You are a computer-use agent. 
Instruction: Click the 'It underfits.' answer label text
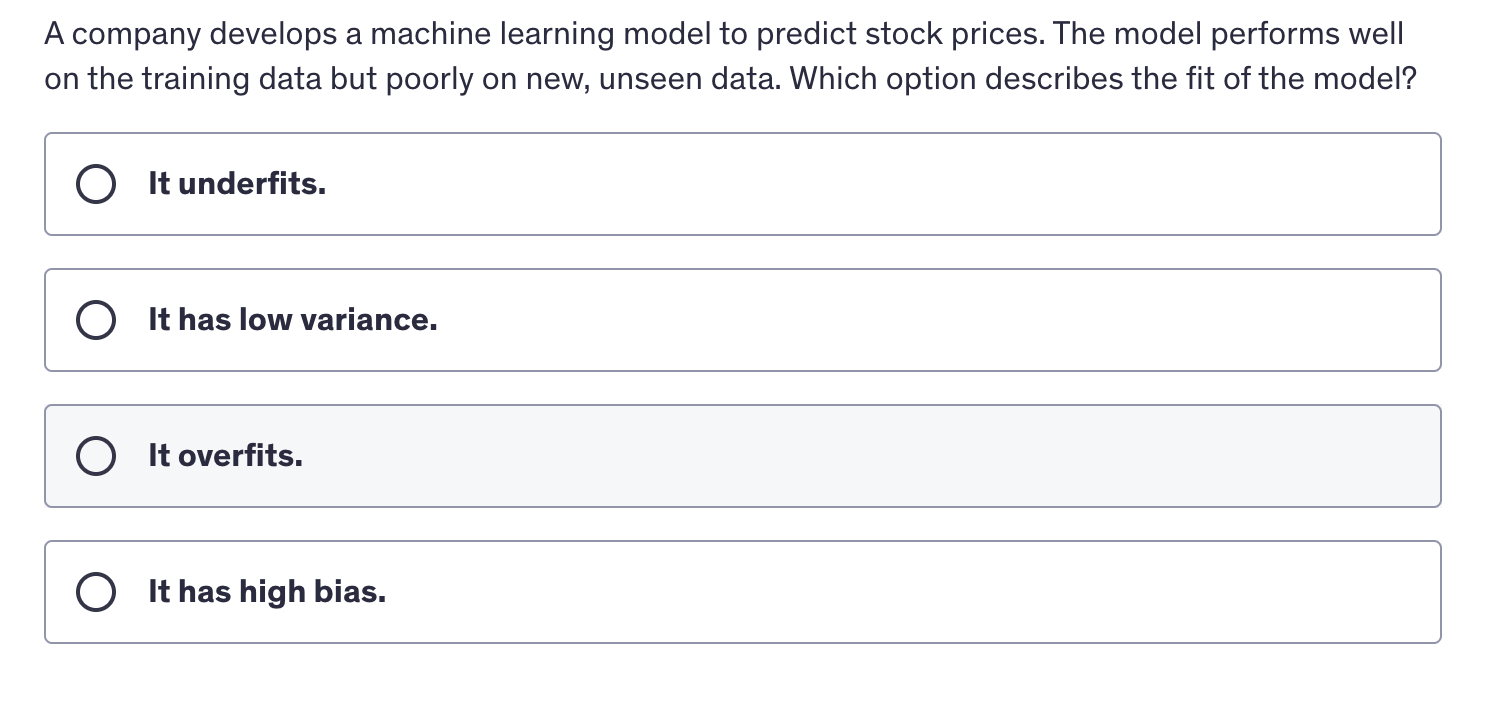[x=237, y=184]
